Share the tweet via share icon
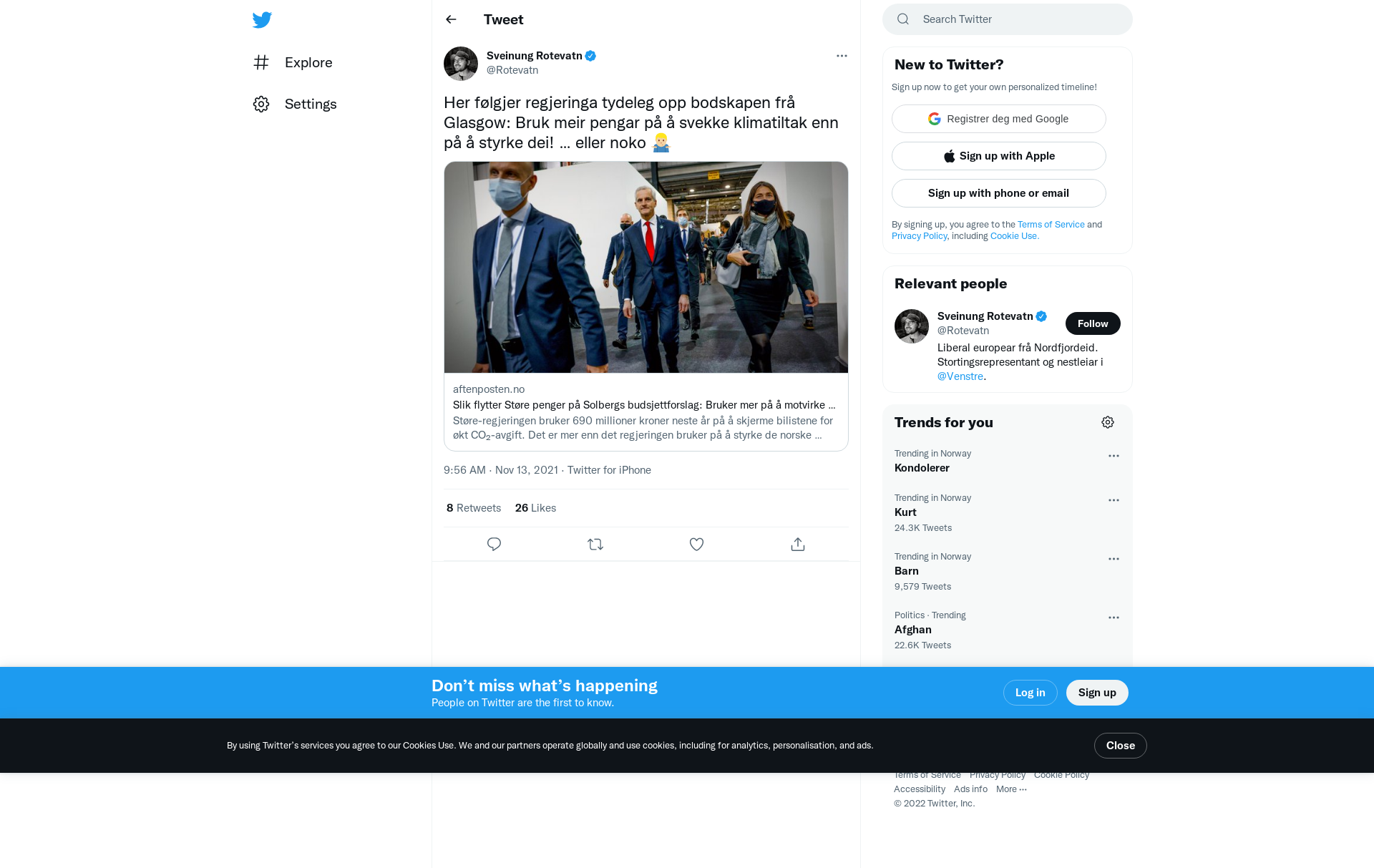 [x=798, y=545]
